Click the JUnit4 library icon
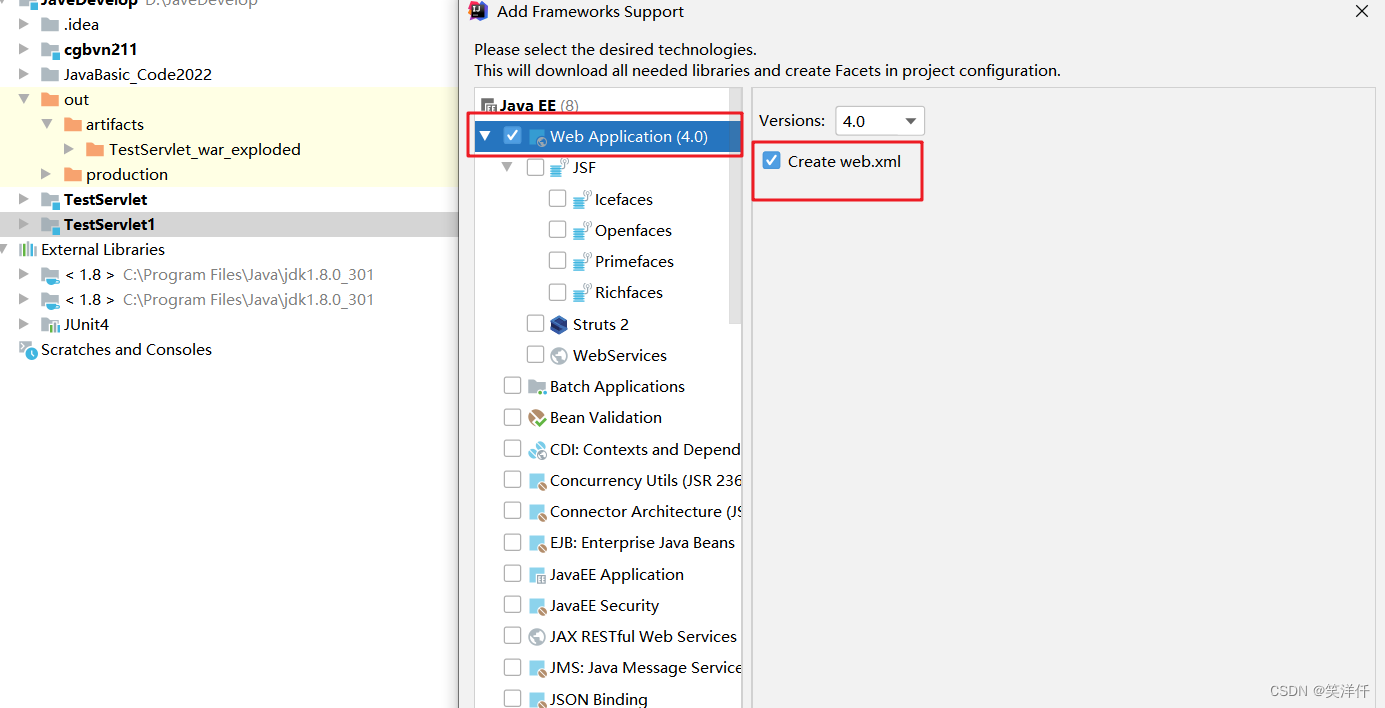Viewport: 1385px width, 708px height. (x=50, y=324)
